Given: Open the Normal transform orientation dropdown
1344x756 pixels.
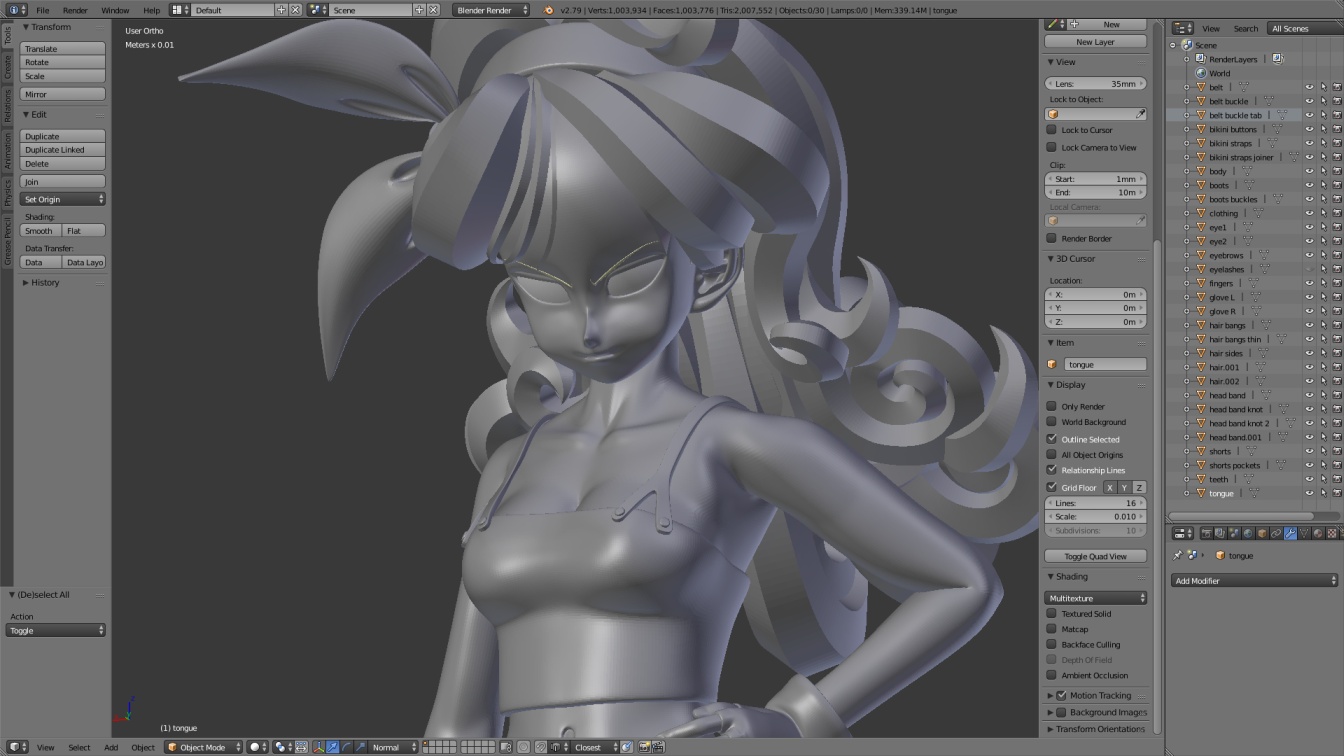Looking at the screenshot, I should tap(393, 747).
